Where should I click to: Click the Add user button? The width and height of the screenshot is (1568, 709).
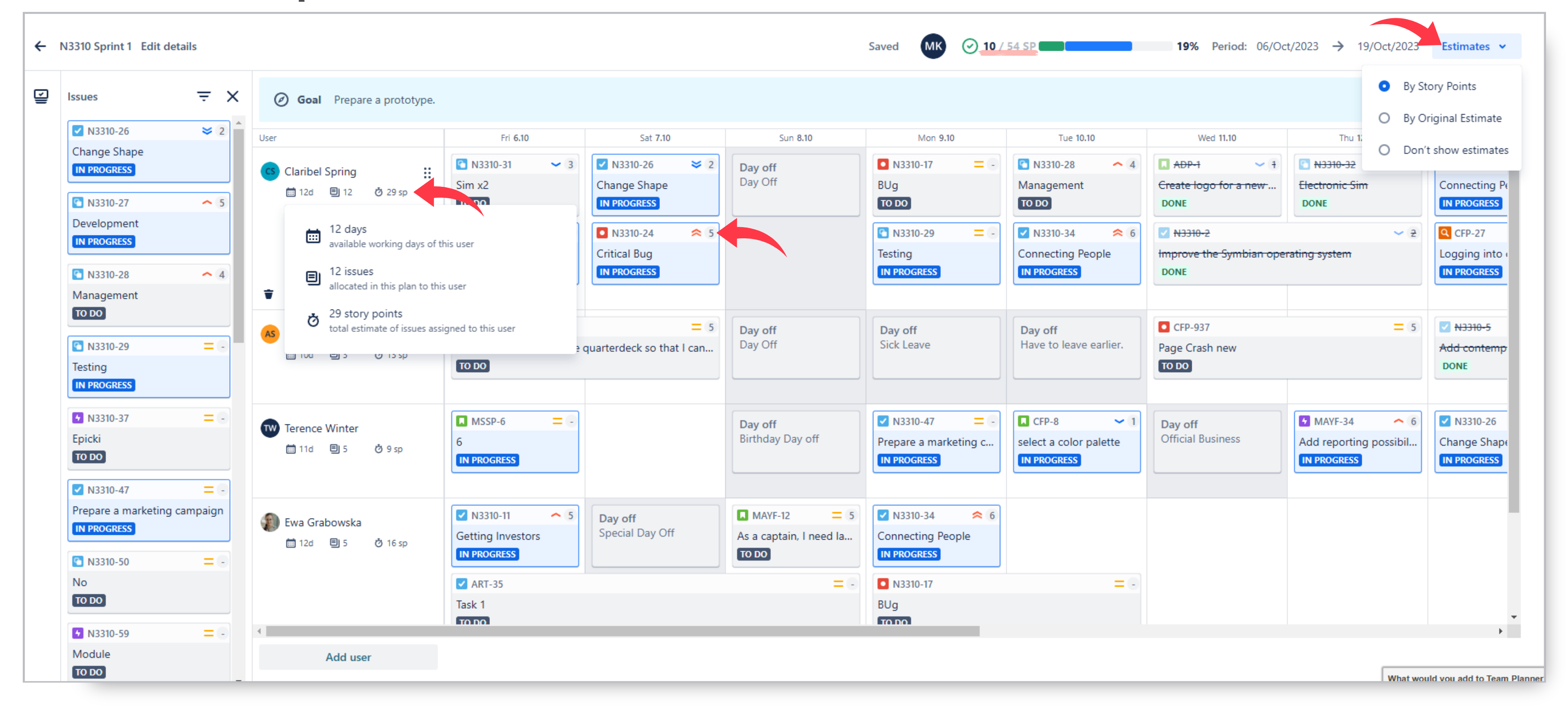tap(348, 657)
